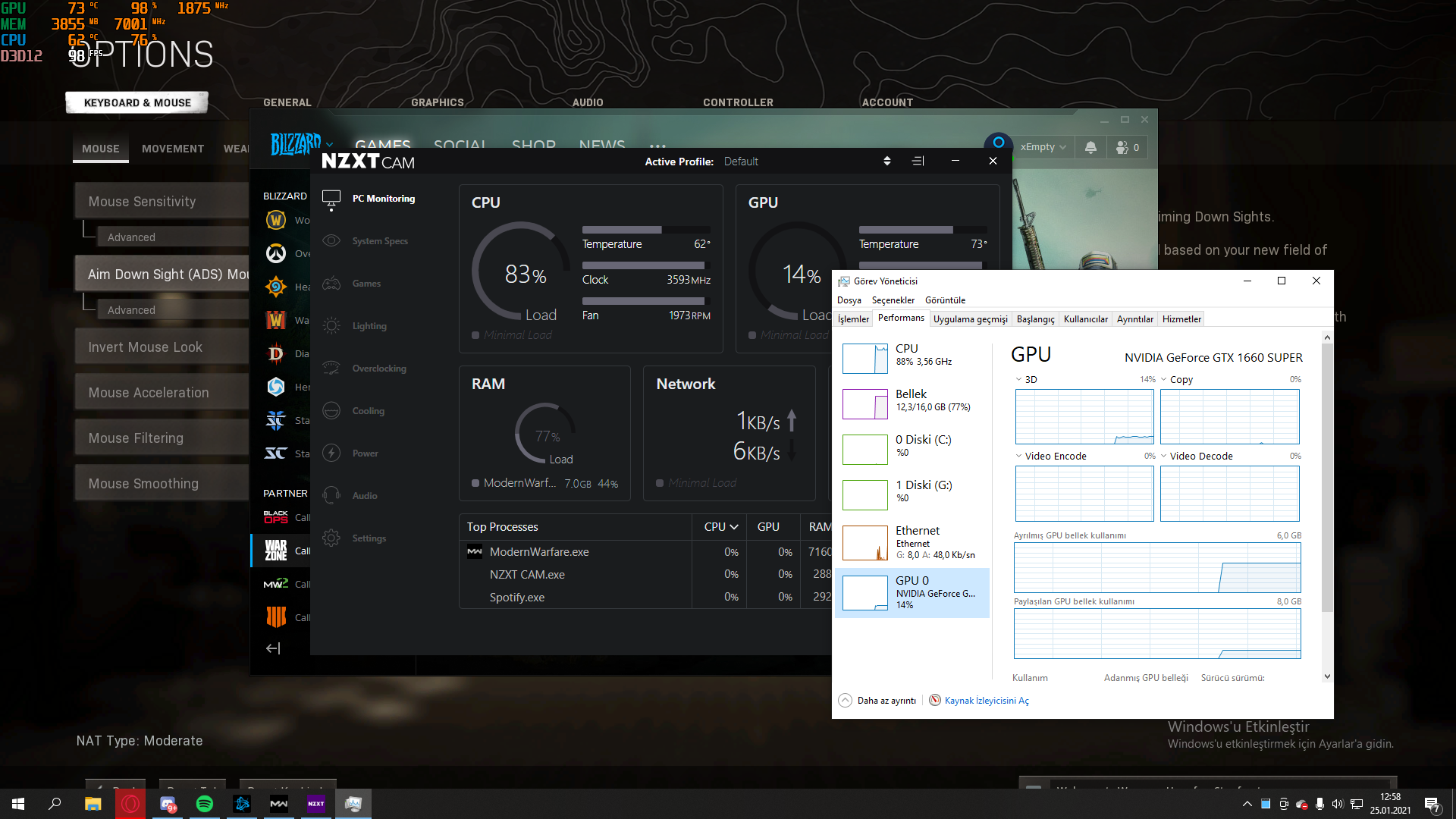Select Overwatch icon in Blizzard launcher

point(276,253)
